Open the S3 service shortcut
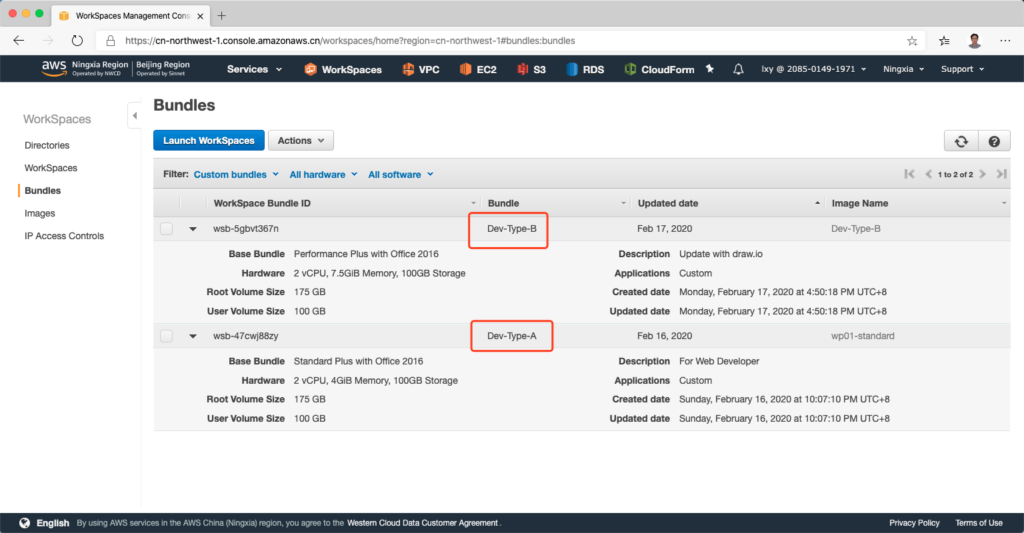This screenshot has height=533, width=1024. coord(531,69)
